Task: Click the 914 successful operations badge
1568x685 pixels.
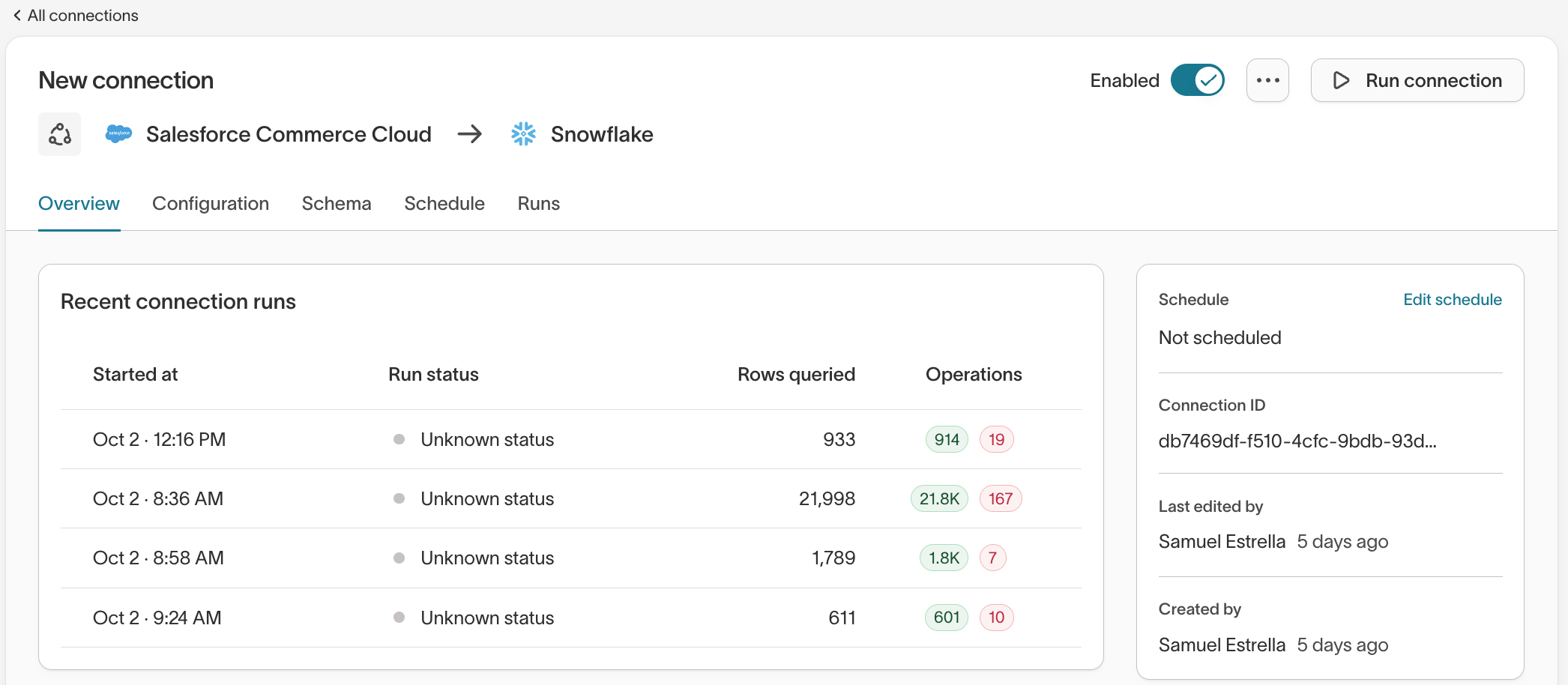Action: 947,439
